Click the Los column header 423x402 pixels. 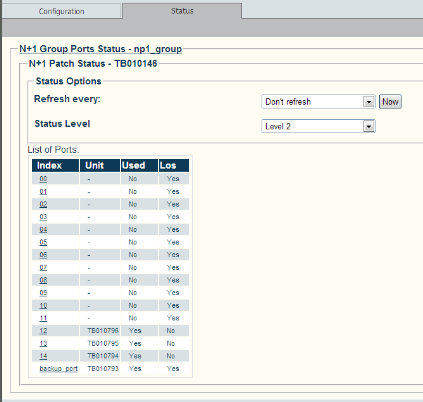pyautogui.click(x=174, y=165)
